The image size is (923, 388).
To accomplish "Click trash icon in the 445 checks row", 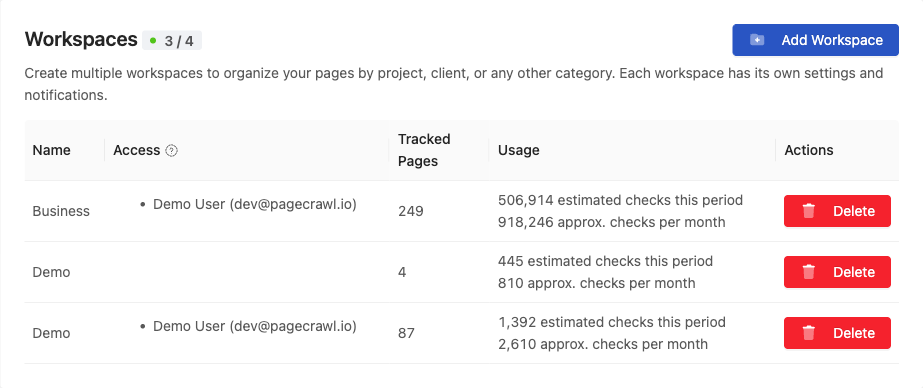I will click(x=809, y=272).
